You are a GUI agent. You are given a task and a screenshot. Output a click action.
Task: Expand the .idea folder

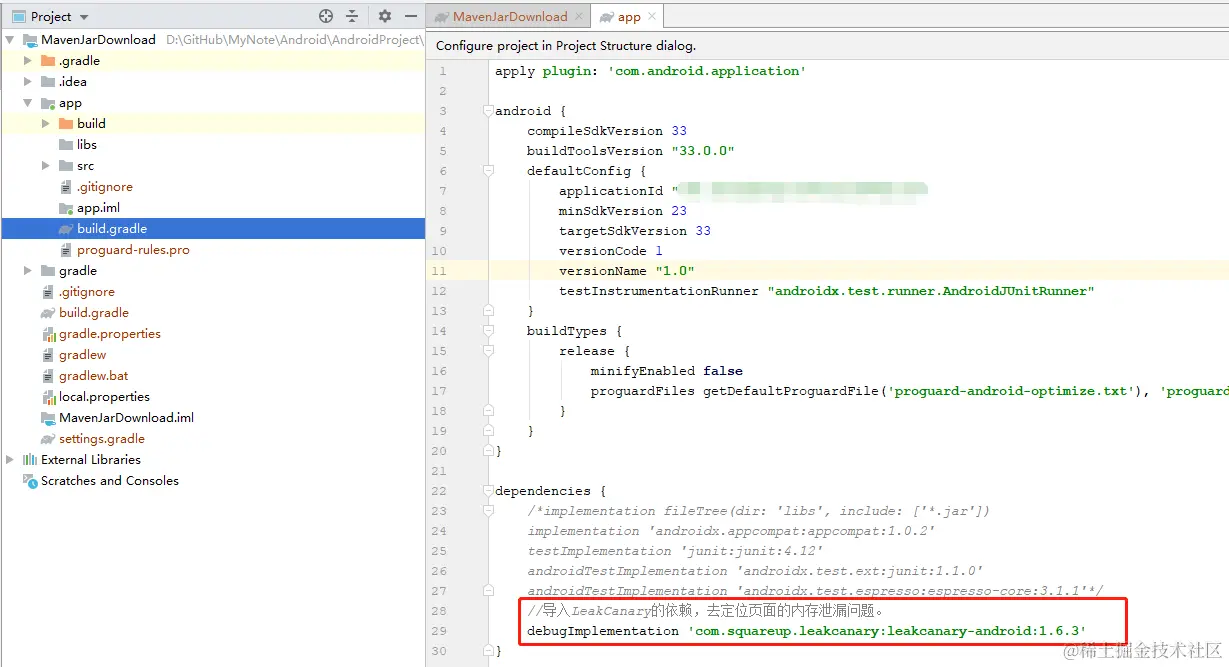[x=28, y=82]
